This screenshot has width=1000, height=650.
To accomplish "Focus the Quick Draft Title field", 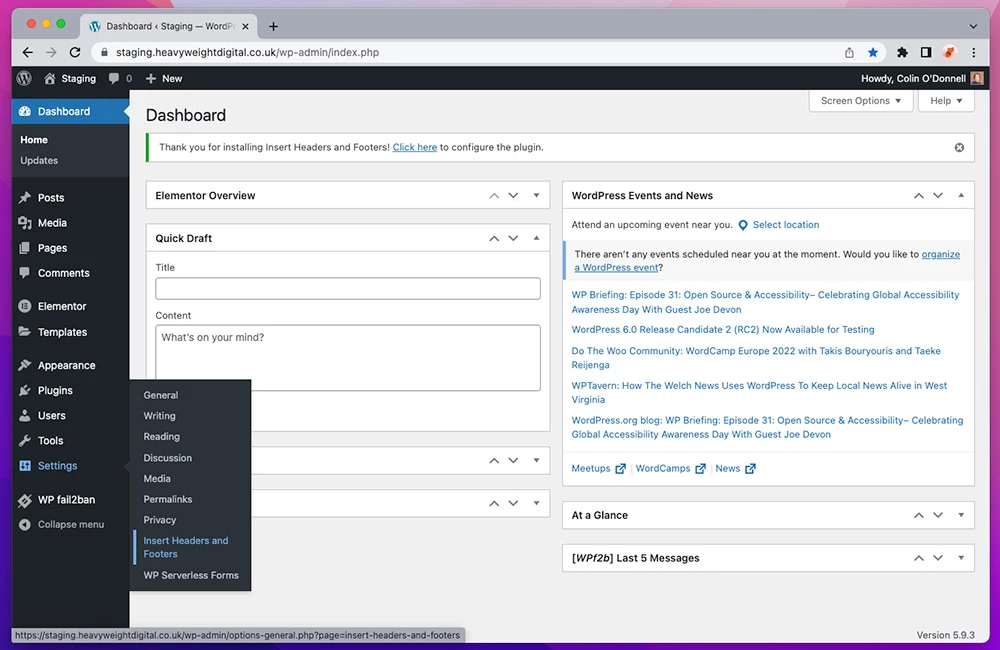I will click(347, 289).
